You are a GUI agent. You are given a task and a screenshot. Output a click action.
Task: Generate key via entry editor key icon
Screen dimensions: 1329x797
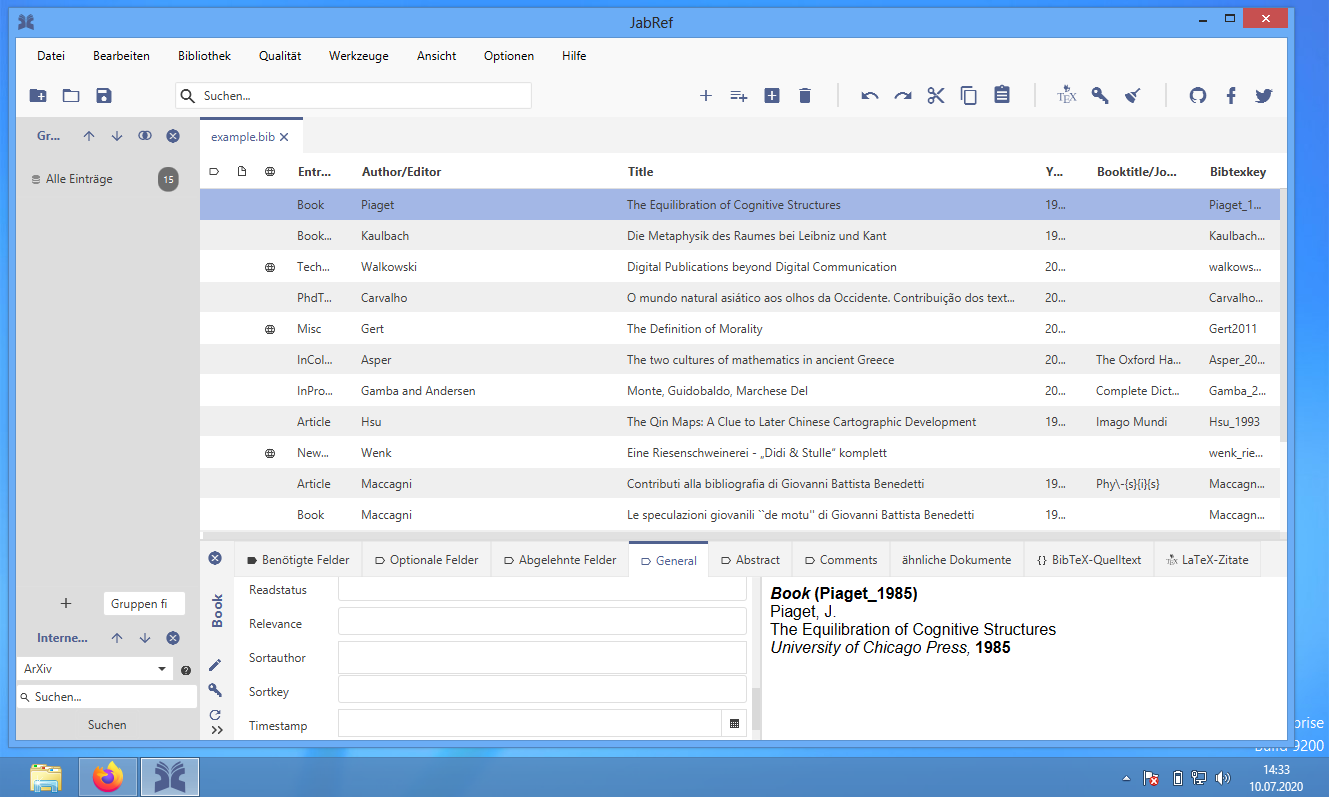215,690
